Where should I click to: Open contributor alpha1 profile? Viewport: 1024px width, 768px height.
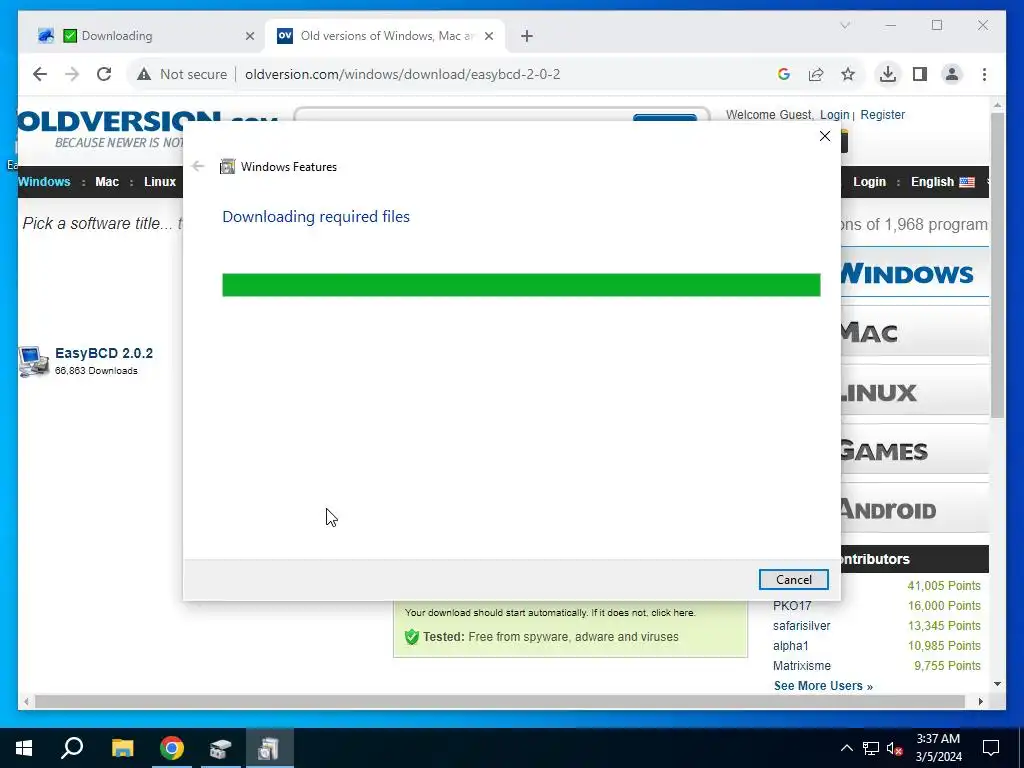point(790,646)
